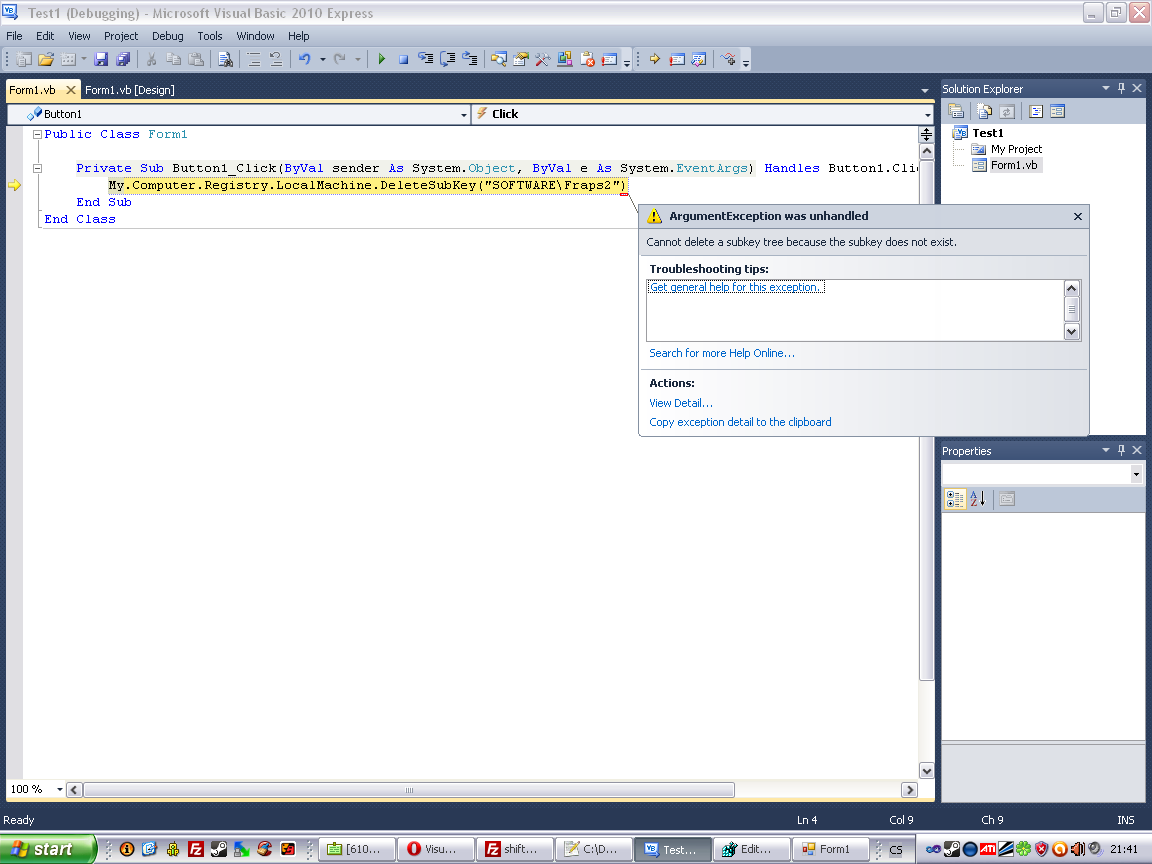Collapse the Button1_Click sub region
The width and height of the screenshot is (1152, 864).
click(x=37, y=168)
